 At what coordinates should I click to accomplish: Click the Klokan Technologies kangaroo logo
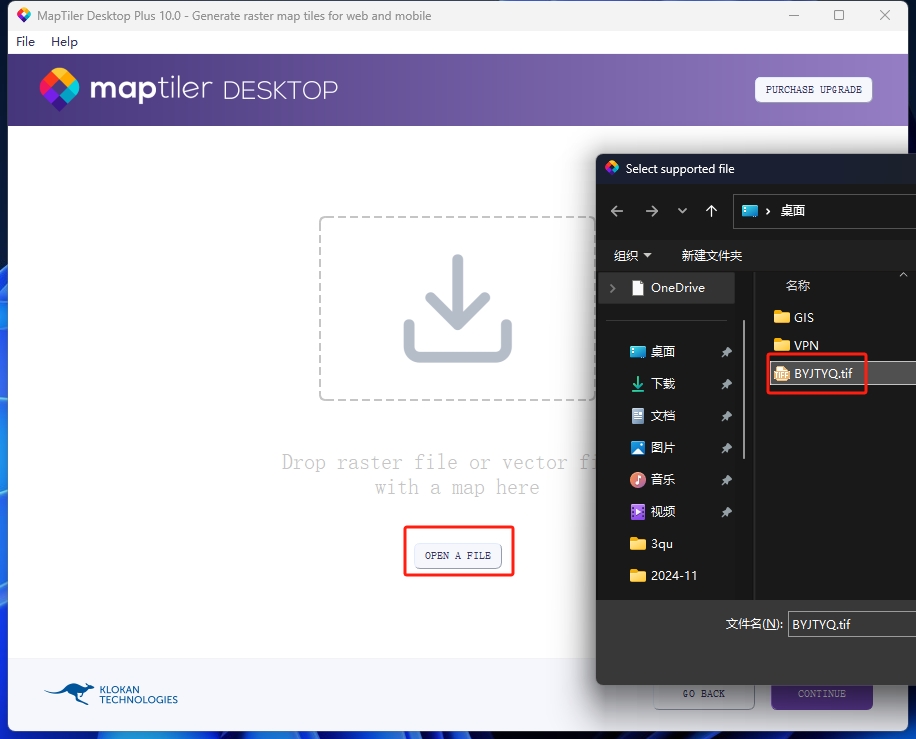111,694
